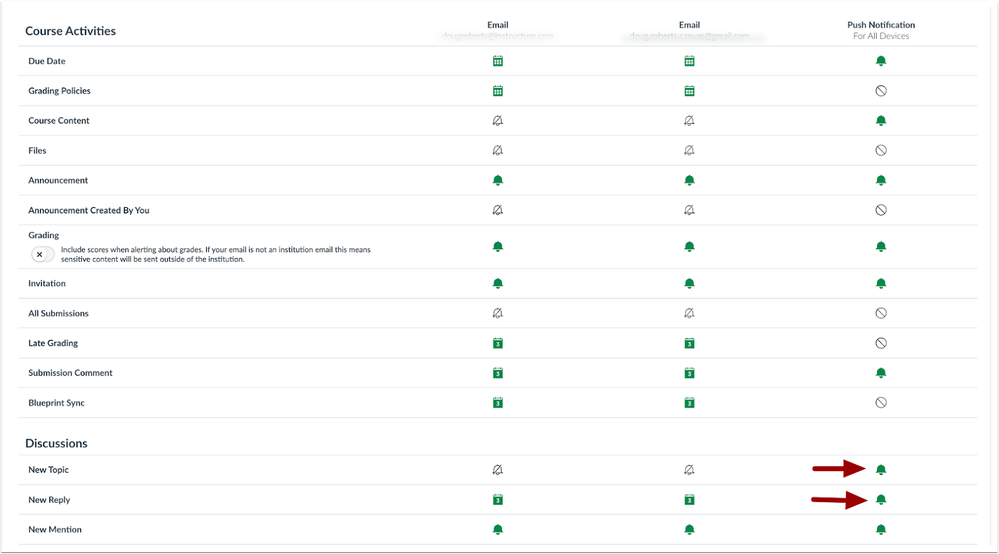Image resolution: width=999 pixels, height=554 pixels.
Task: Click Course Content muted bell in the gmail email column
Action: click(689, 121)
